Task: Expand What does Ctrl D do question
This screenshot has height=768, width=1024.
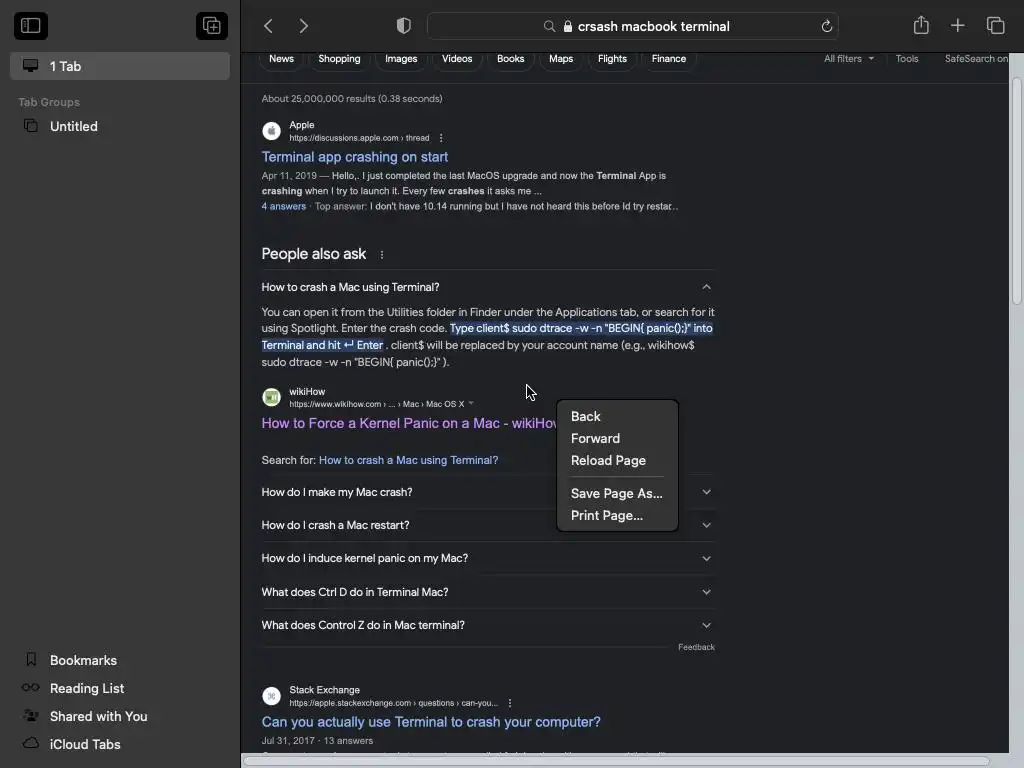Action: (487, 592)
